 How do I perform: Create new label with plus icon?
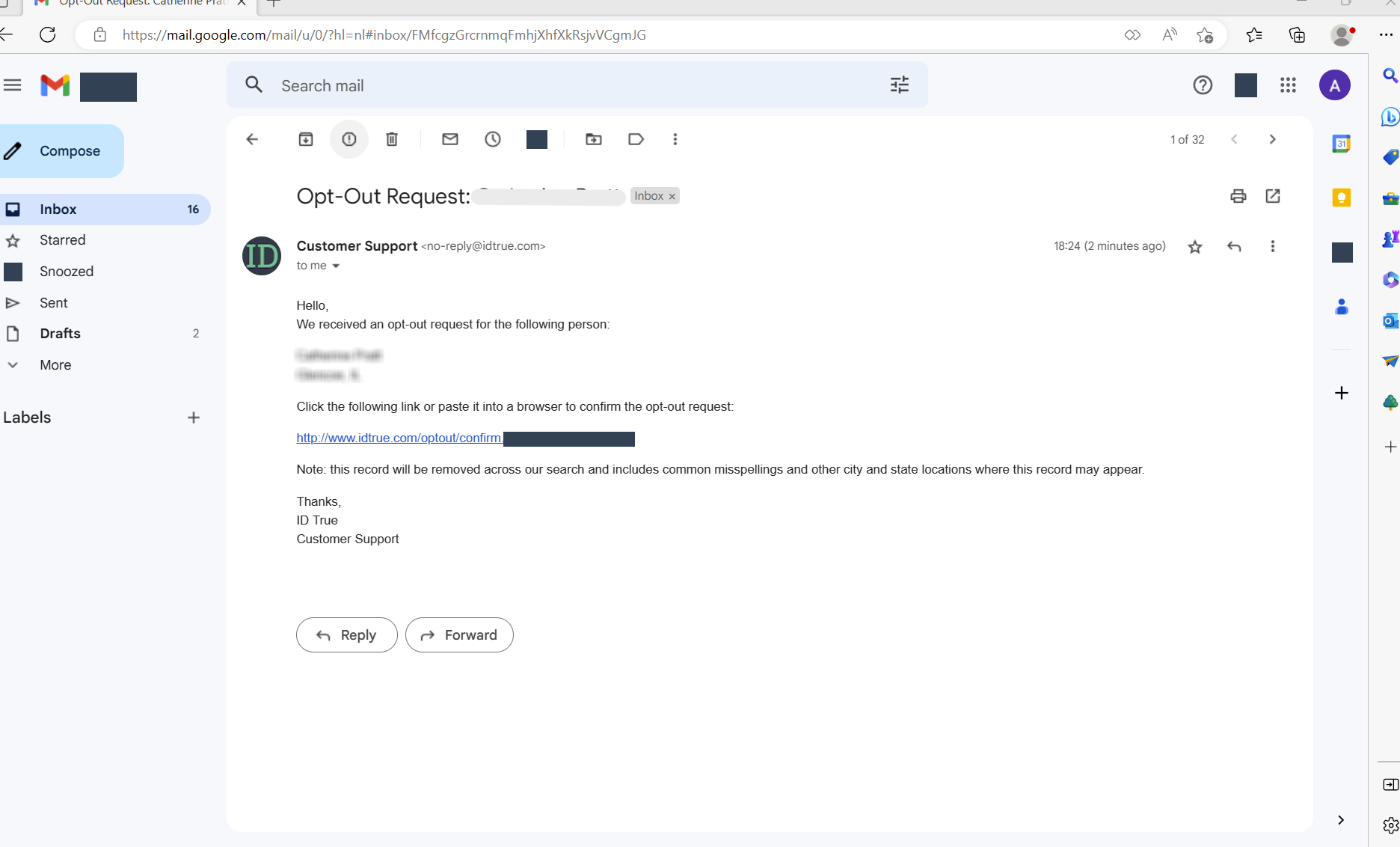click(194, 418)
